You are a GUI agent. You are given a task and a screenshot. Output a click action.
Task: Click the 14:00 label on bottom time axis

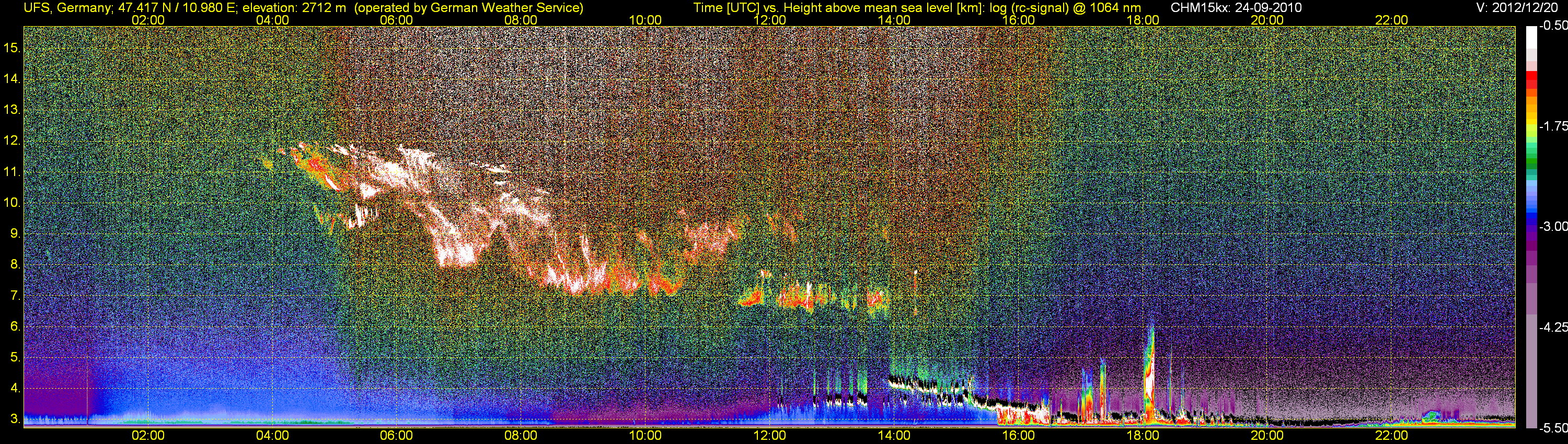coord(894,436)
